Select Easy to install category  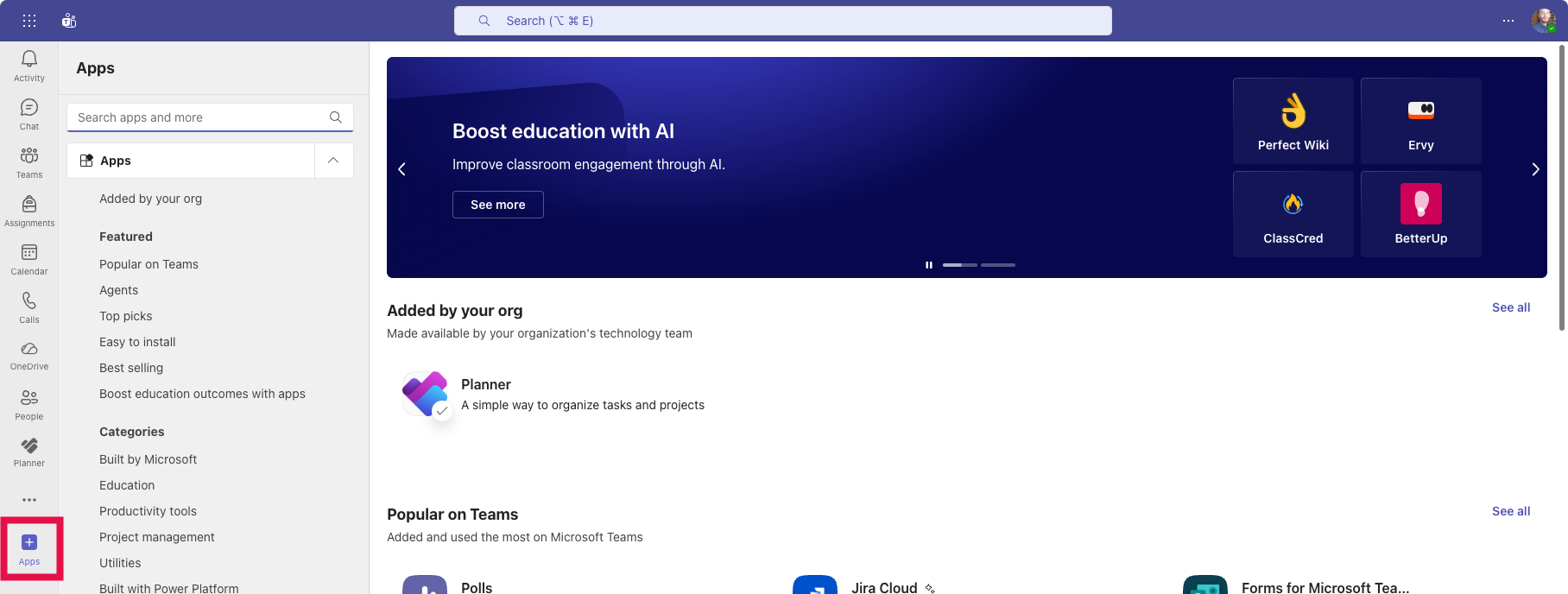click(137, 342)
